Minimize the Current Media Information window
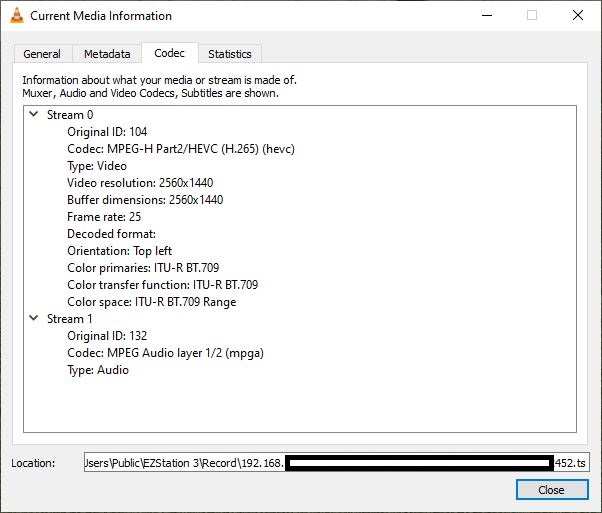The image size is (602, 513). click(x=487, y=15)
